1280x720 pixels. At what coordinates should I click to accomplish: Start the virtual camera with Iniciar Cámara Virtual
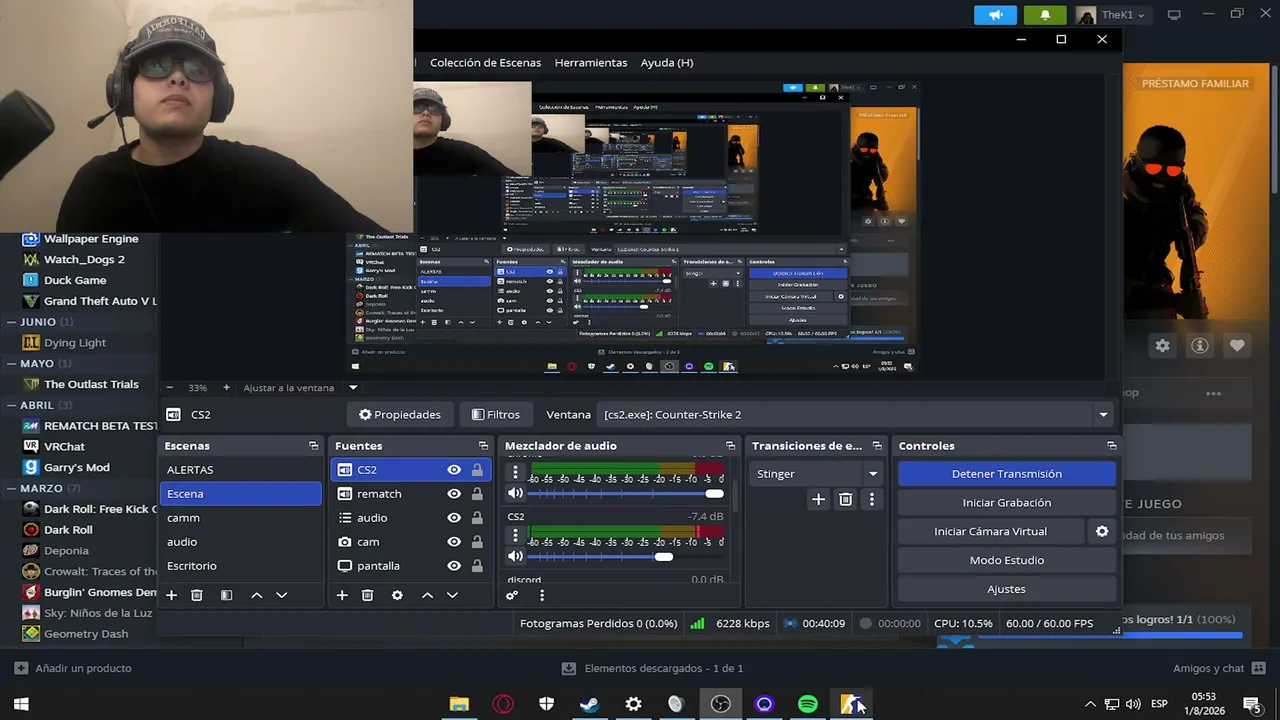coord(990,531)
